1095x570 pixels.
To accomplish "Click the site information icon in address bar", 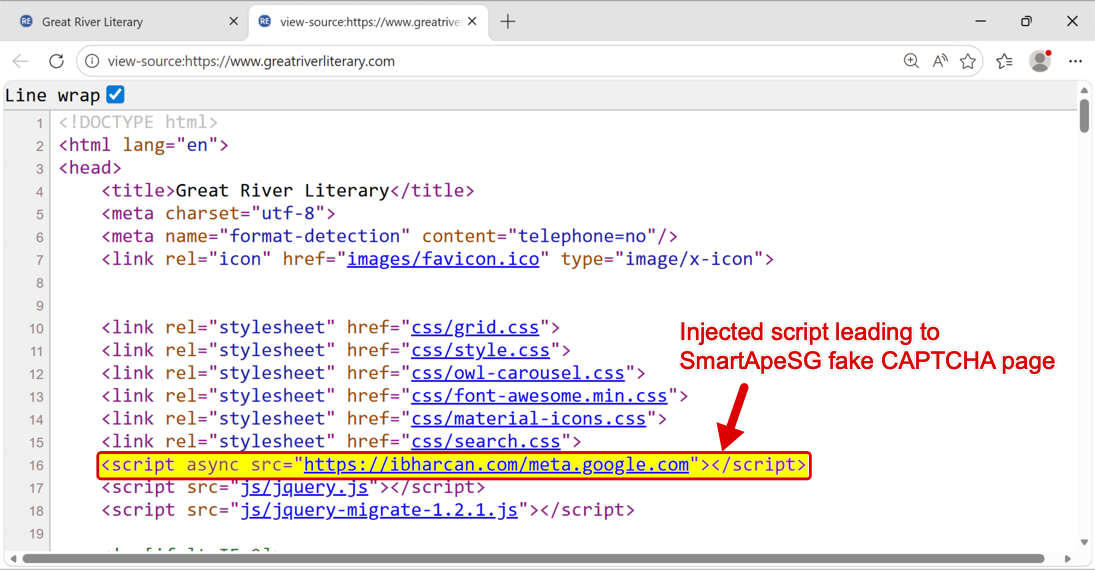I will click(92, 61).
